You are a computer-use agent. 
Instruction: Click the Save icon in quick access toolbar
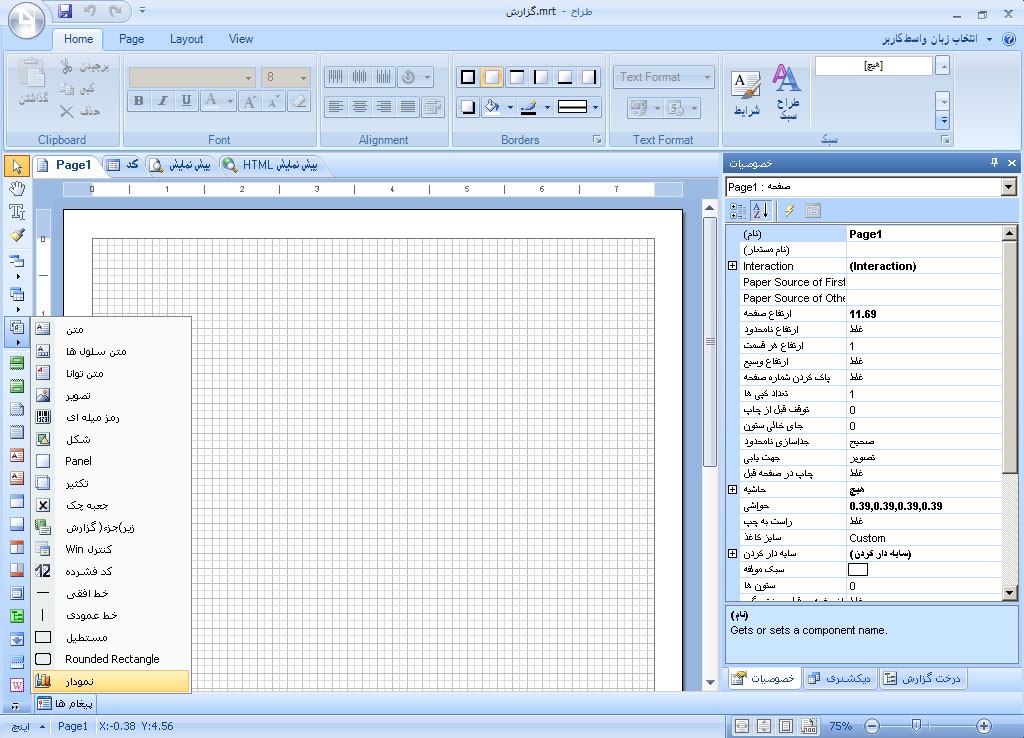tap(65, 10)
